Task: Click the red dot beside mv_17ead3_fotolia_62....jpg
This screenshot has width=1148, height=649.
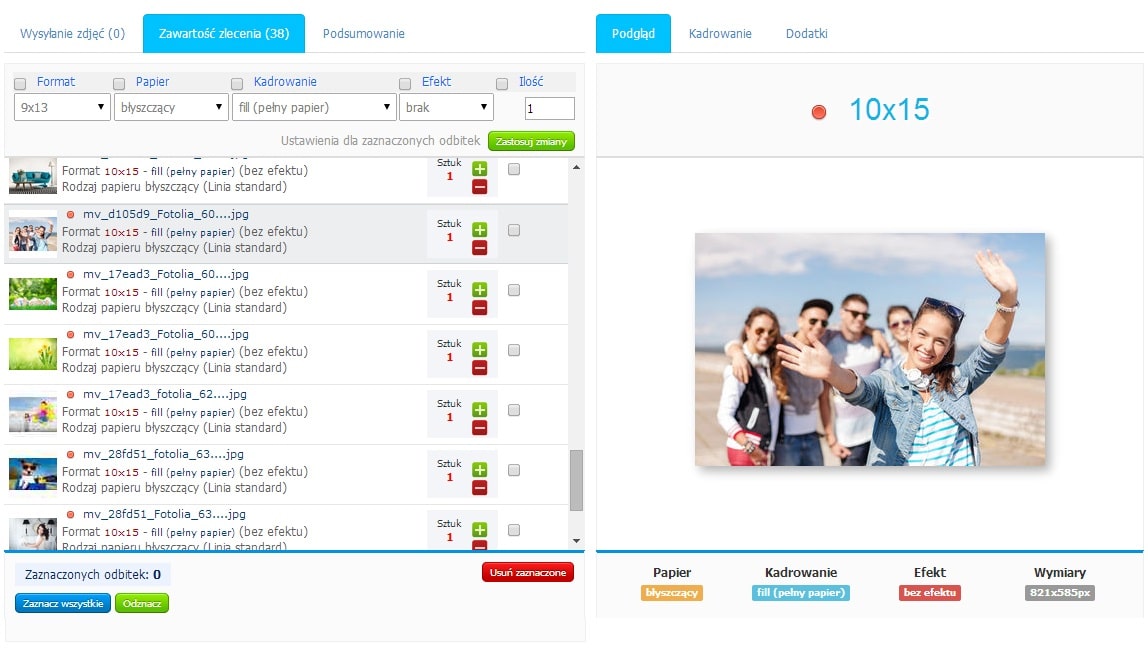Action: (x=70, y=395)
